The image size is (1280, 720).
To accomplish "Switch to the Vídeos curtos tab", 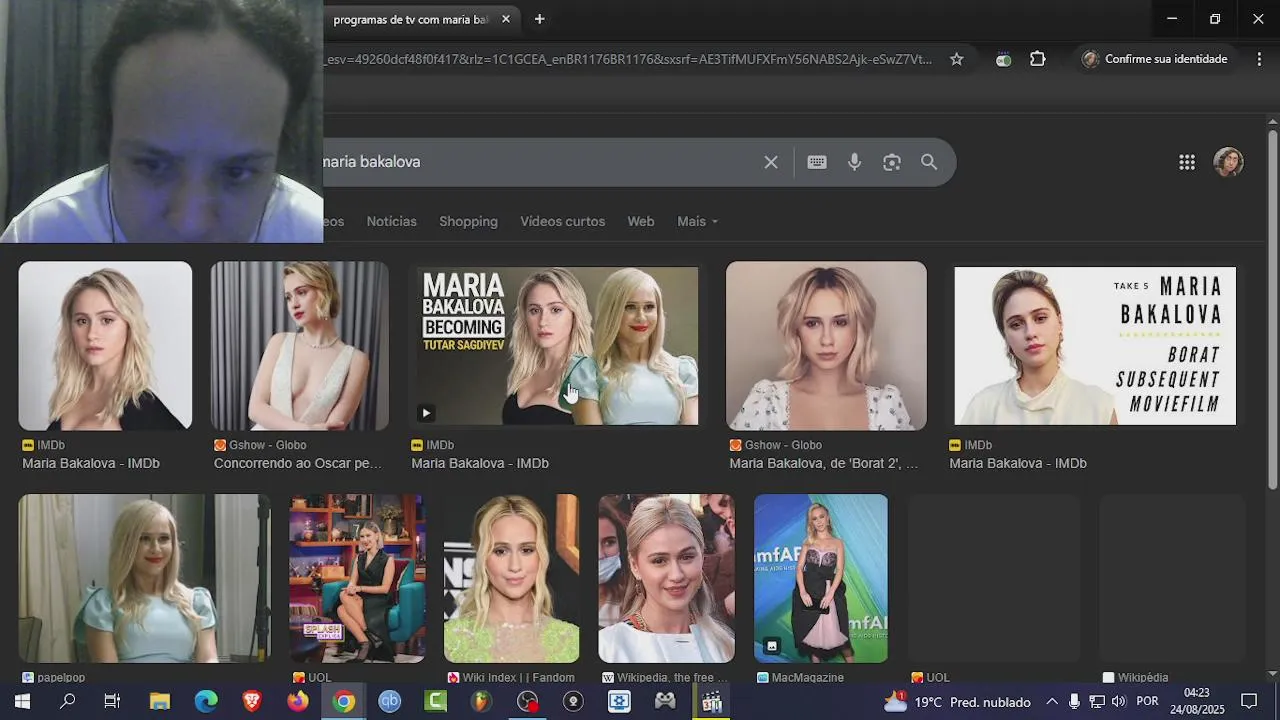I will (x=562, y=221).
